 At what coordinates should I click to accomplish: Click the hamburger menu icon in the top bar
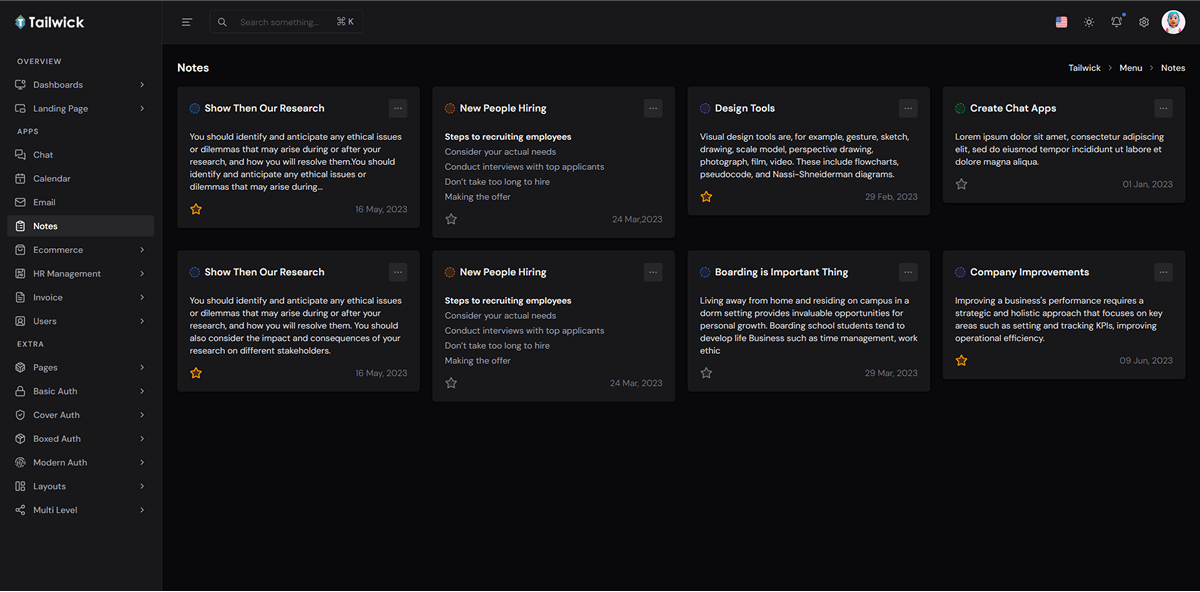(x=187, y=22)
